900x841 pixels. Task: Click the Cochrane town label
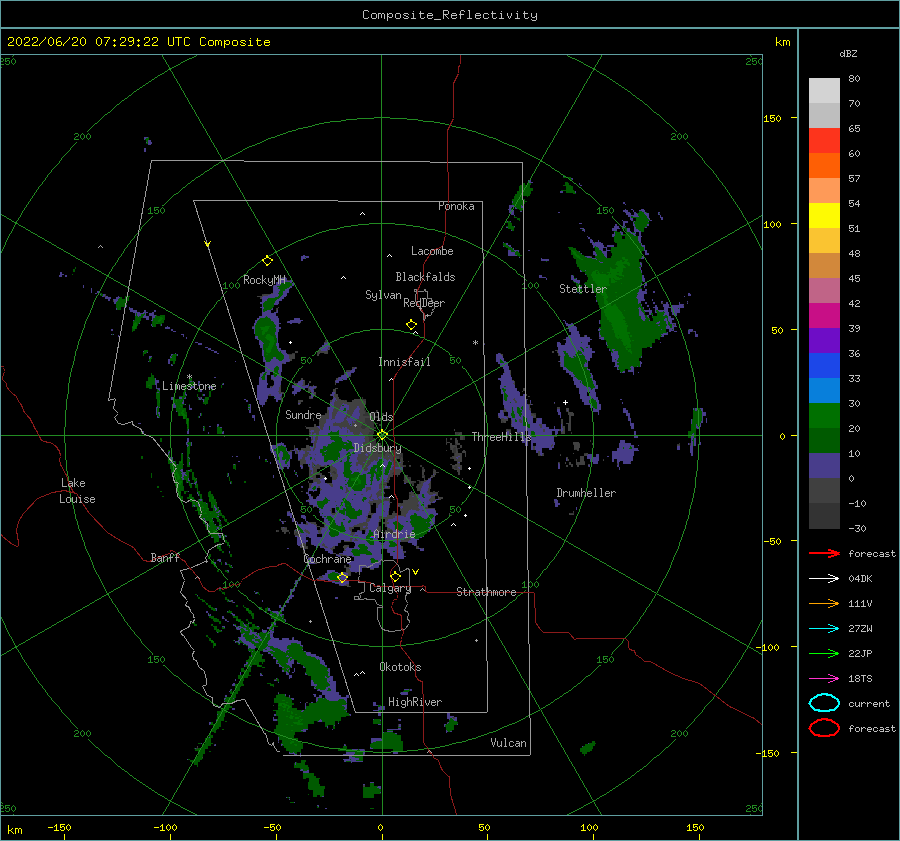pos(327,559)
